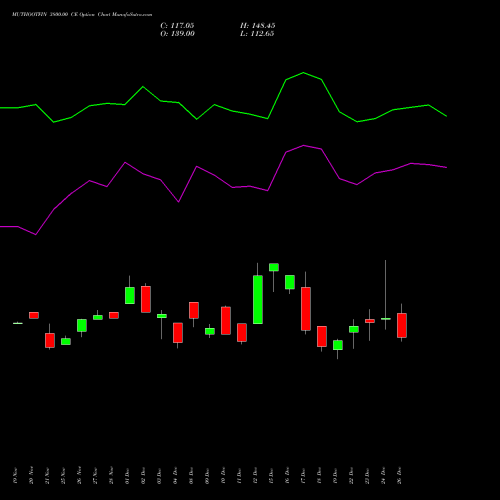Select the 01 Dec date label

tap(128, 476)
